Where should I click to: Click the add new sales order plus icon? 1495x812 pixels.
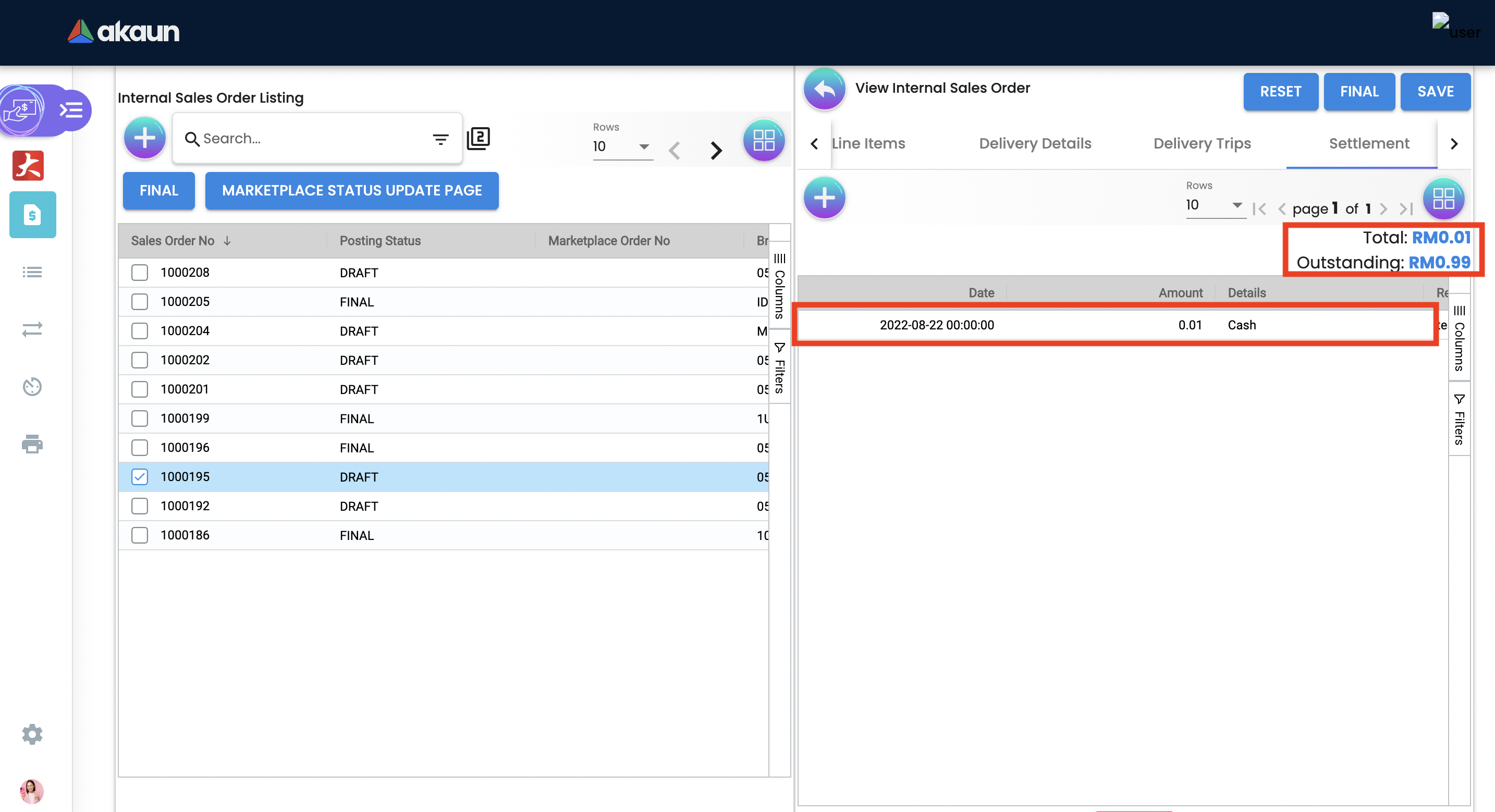144,138
